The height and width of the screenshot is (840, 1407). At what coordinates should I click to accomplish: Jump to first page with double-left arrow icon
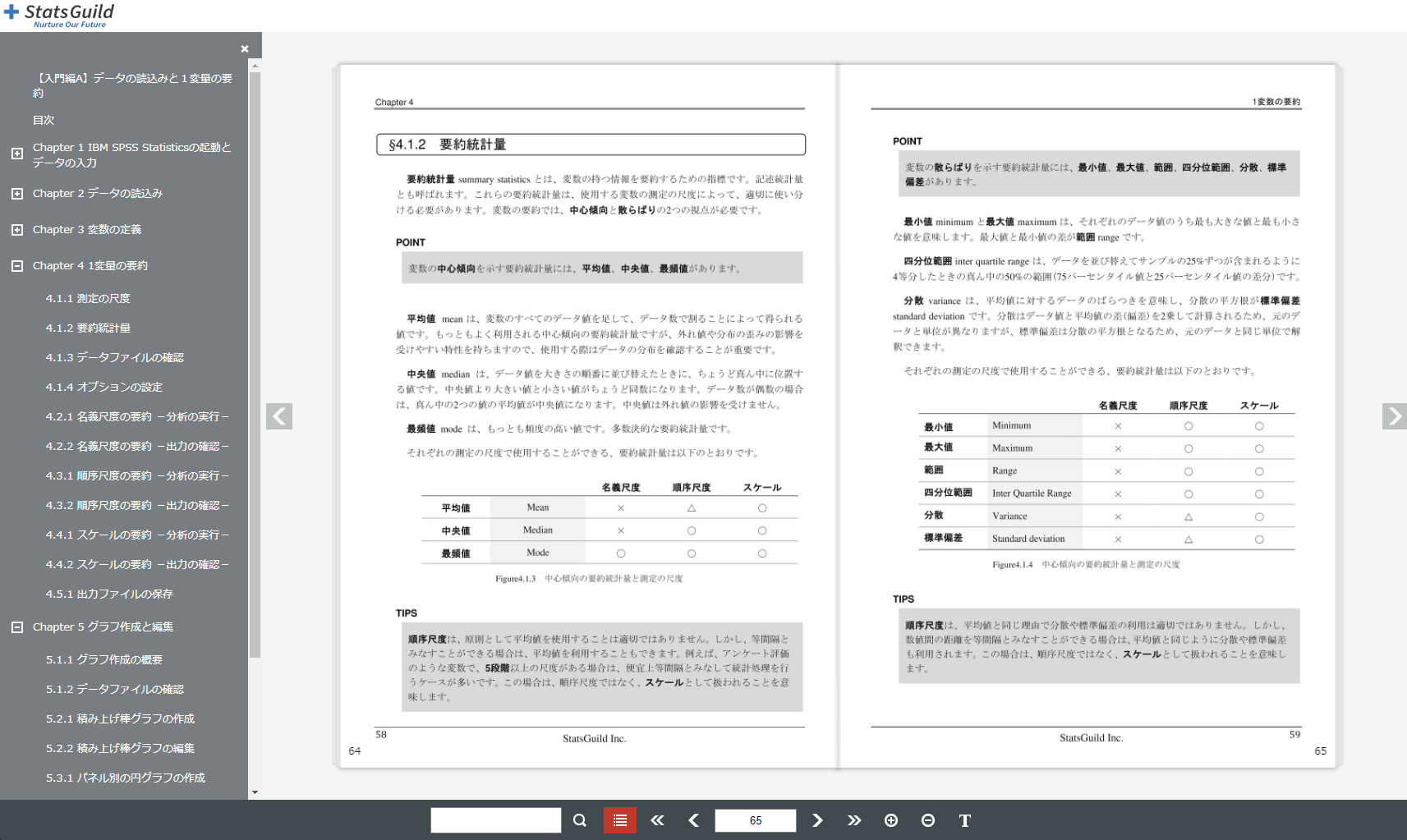click(x=657, y=819)
